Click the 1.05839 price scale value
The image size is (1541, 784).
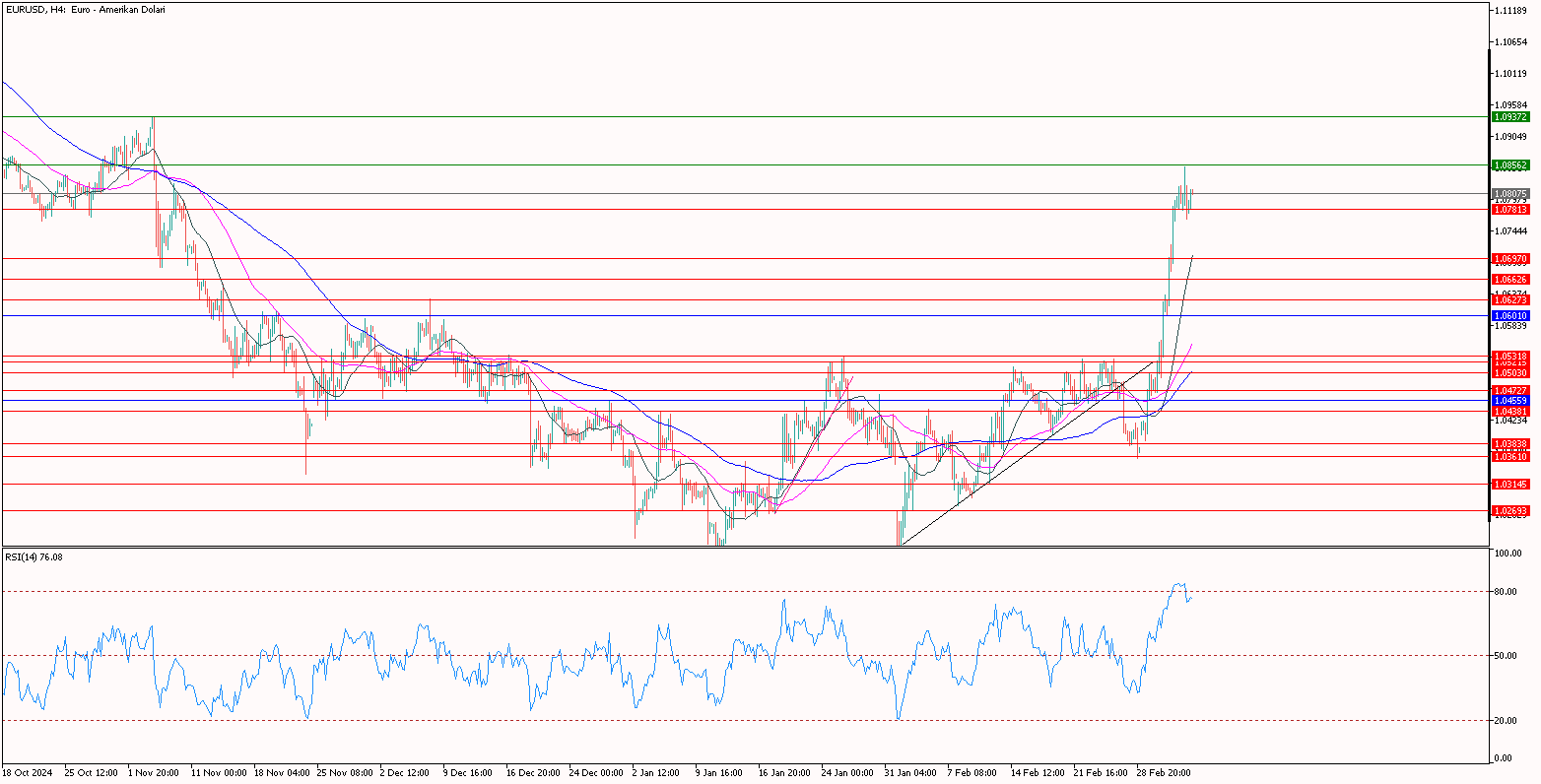pos(1510,325)
